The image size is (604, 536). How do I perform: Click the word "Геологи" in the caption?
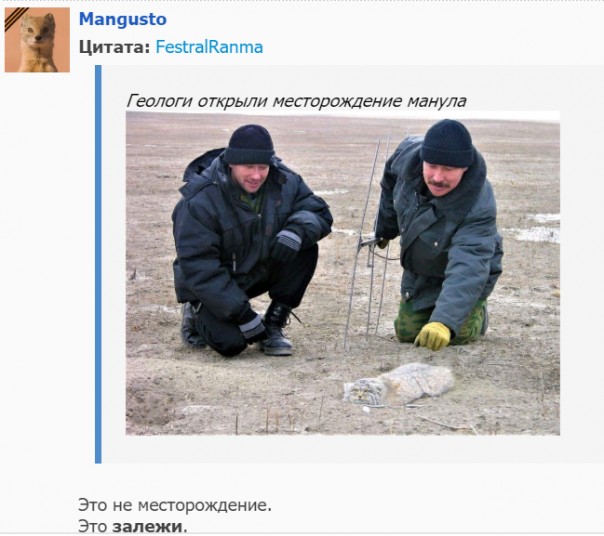[159, 101]
